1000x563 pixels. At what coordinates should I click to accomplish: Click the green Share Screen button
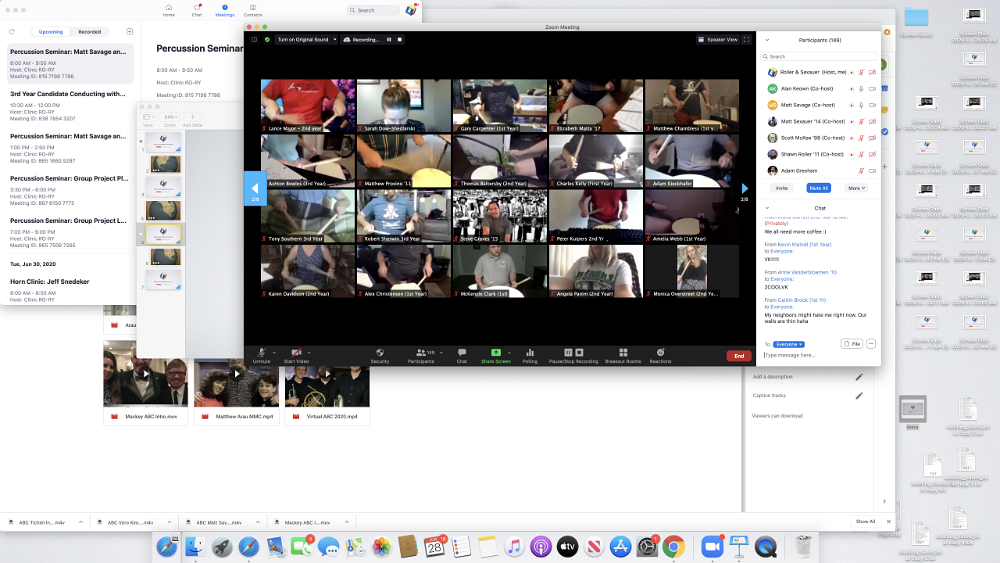click(496, 355)
